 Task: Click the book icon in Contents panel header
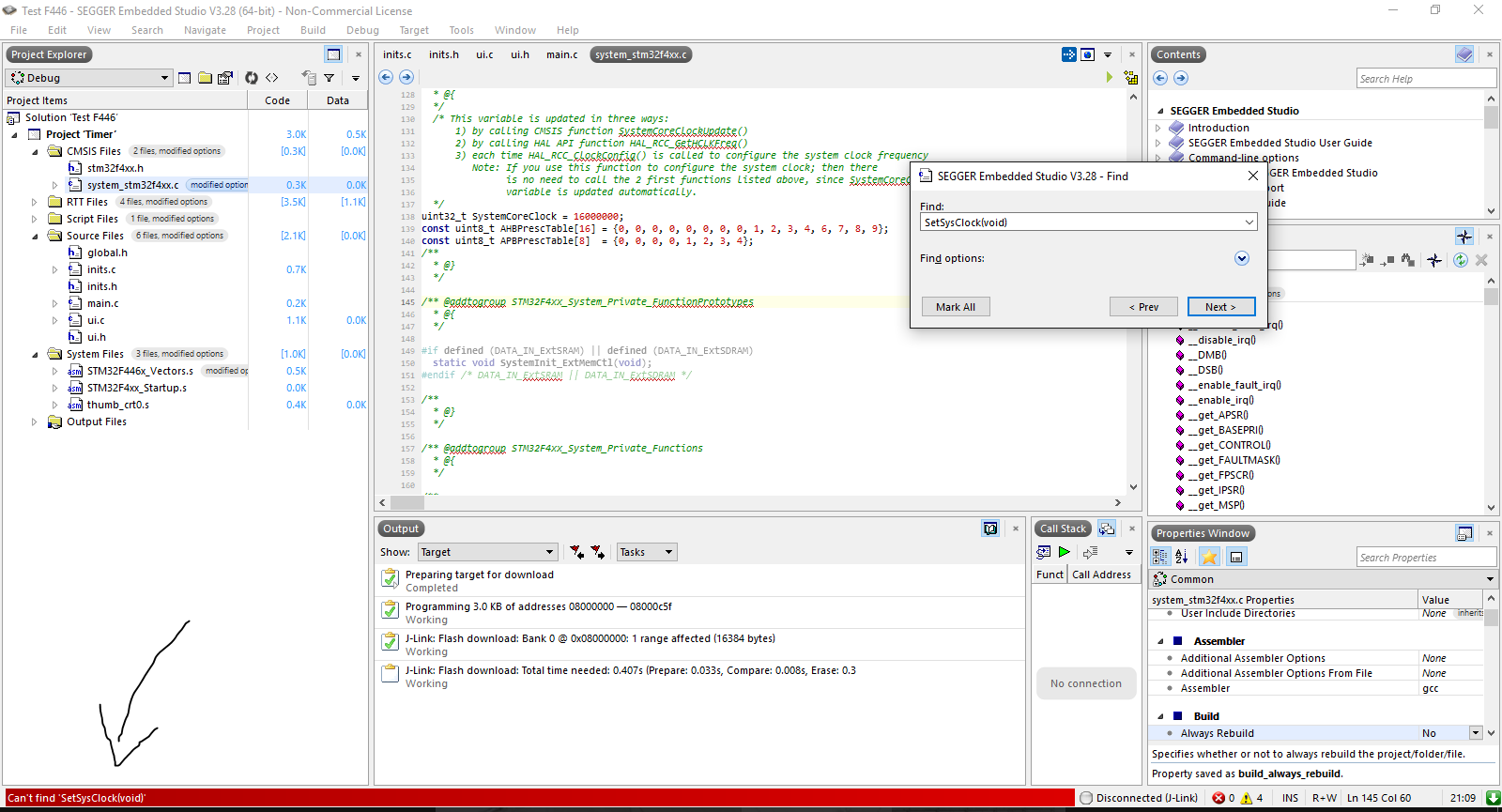point(1464,54)
